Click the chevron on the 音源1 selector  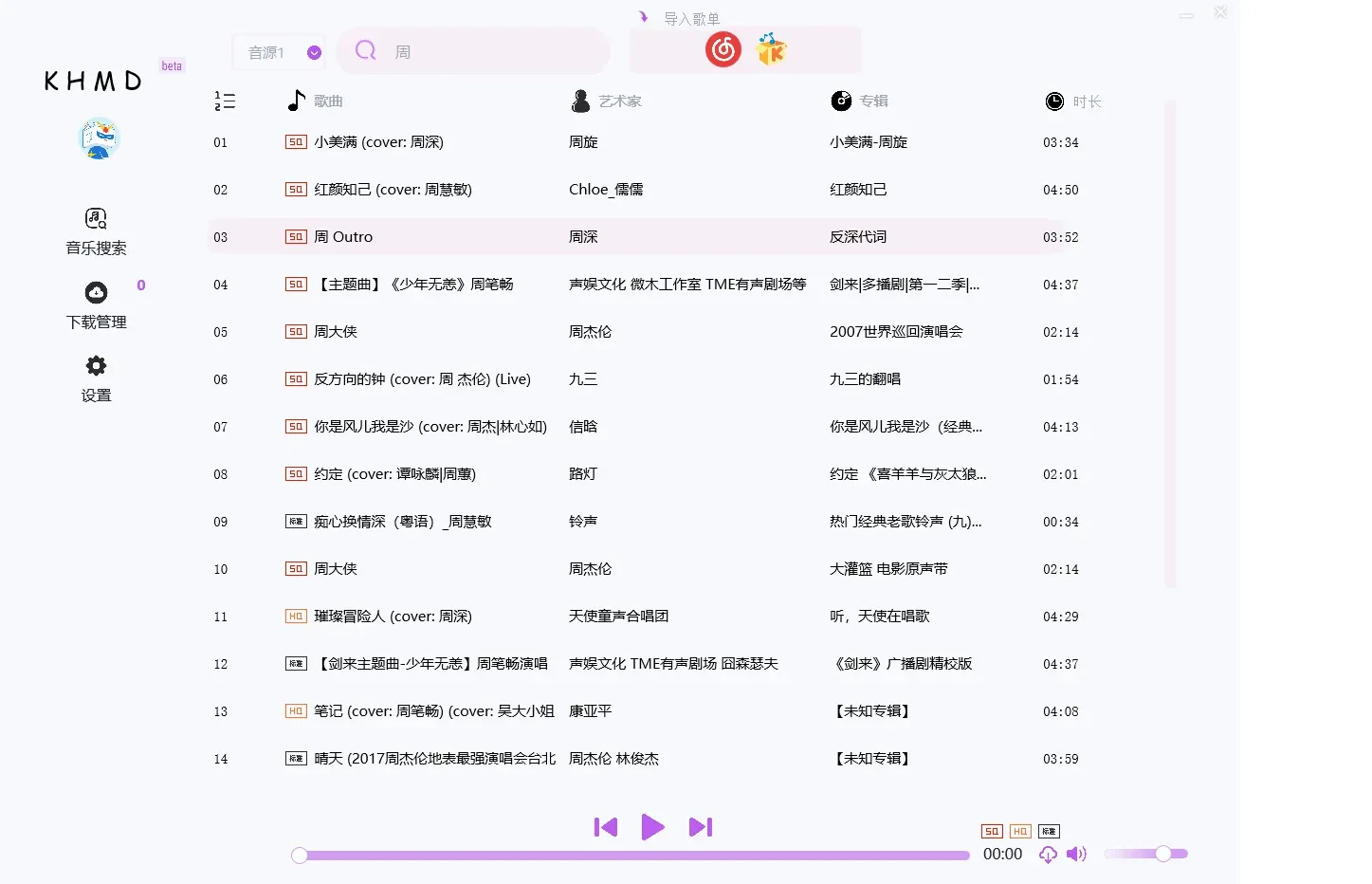tap(313, 52)
